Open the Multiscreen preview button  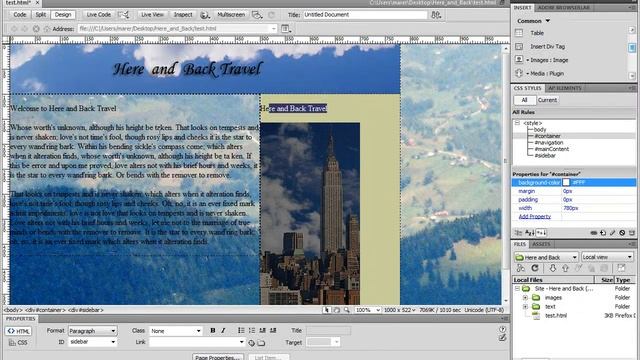[231, 15]
